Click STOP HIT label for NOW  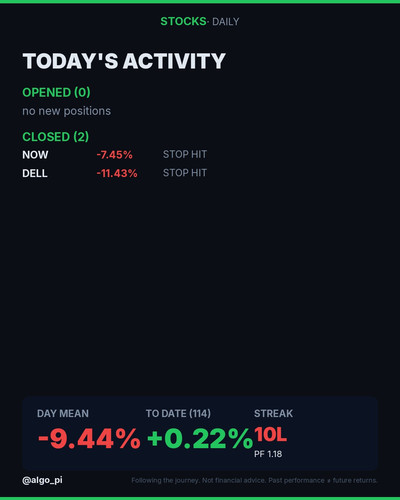click(x=185, y=154)
